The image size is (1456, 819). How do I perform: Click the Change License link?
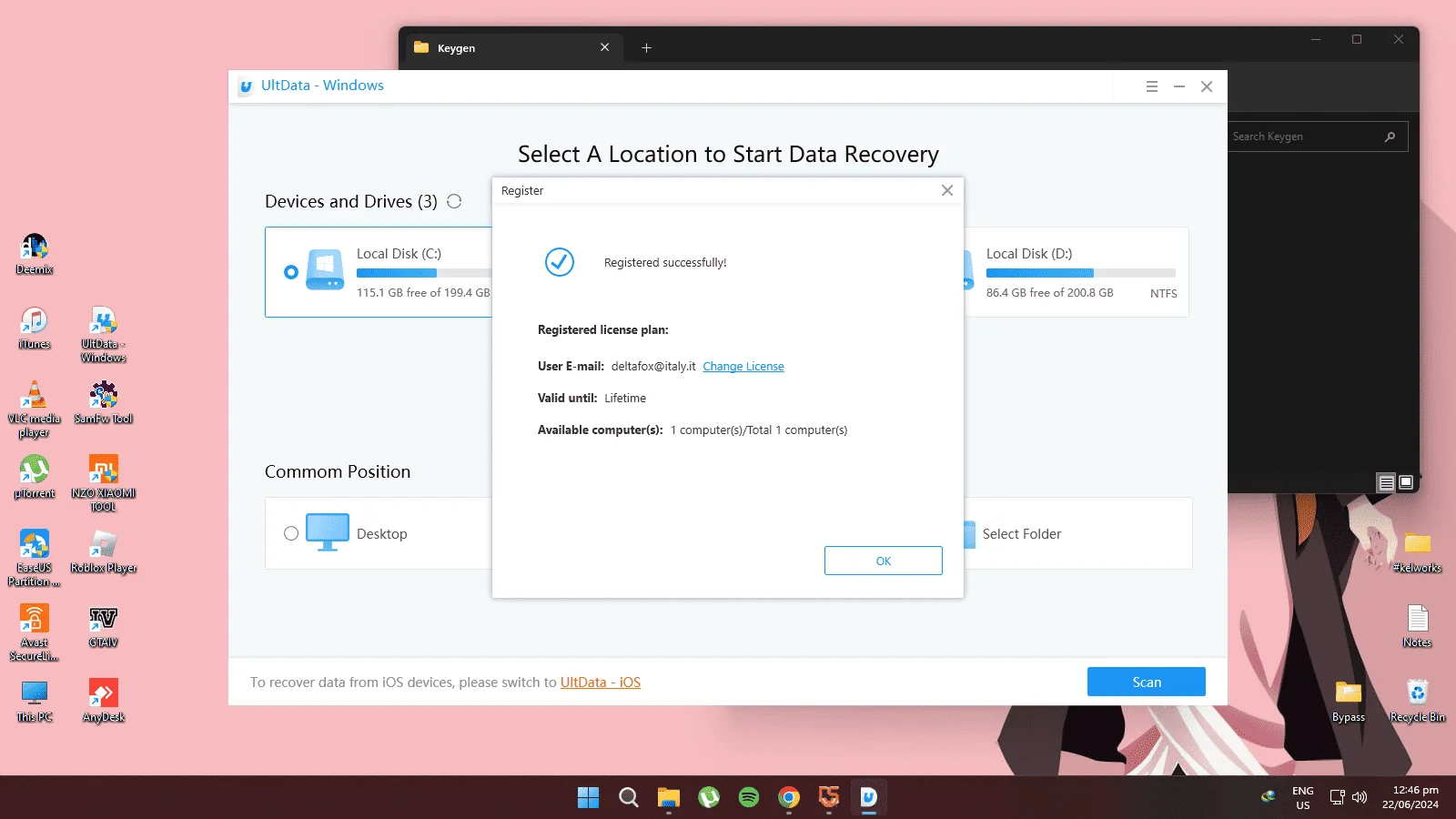pyautogui.click(x=743, y=366)
